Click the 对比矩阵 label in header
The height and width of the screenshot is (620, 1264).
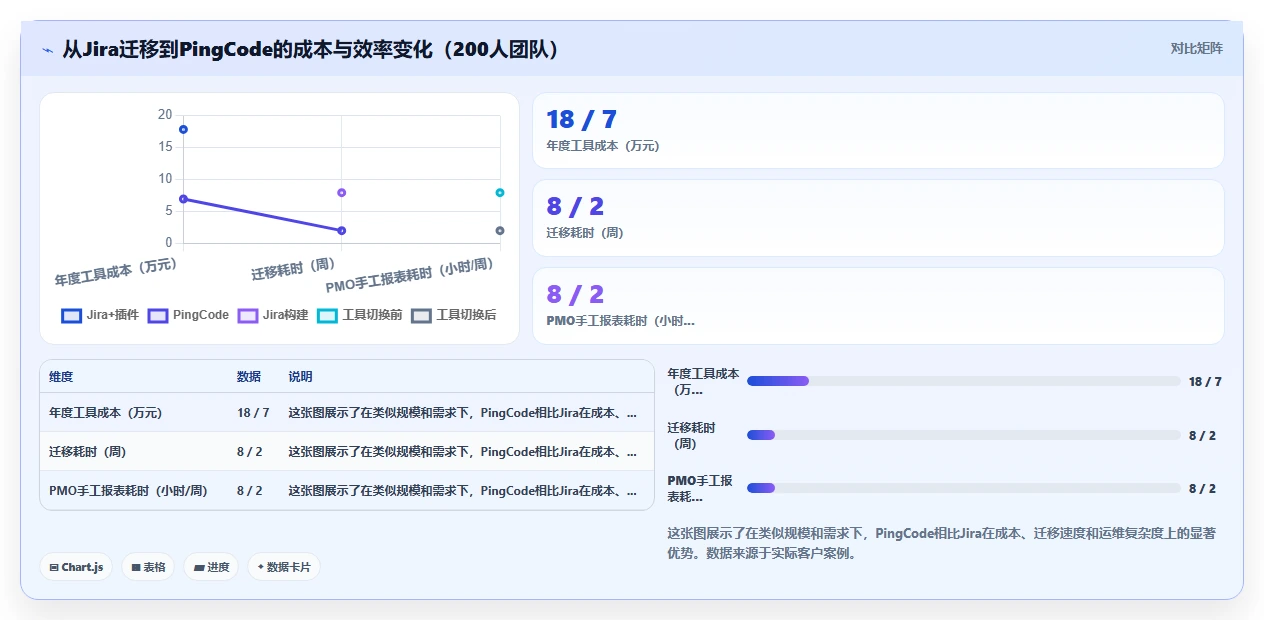[1196, 48]
